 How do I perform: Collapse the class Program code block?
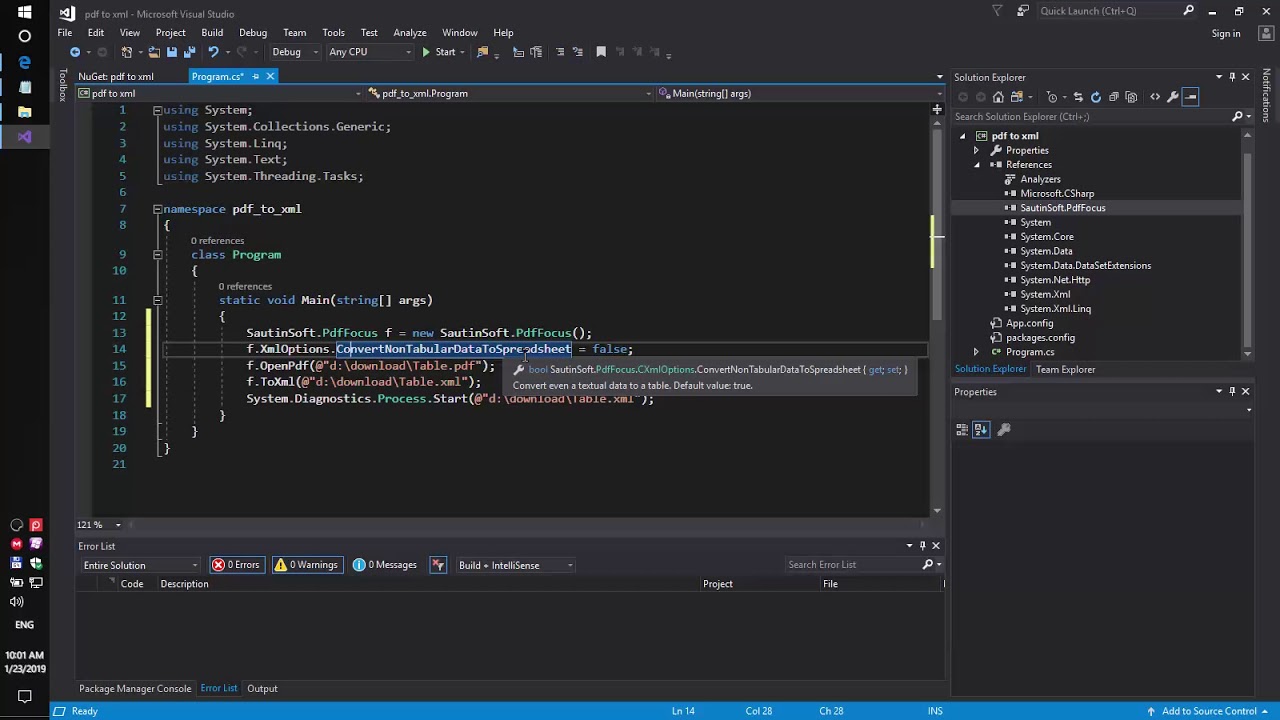[x=157, y=255]
